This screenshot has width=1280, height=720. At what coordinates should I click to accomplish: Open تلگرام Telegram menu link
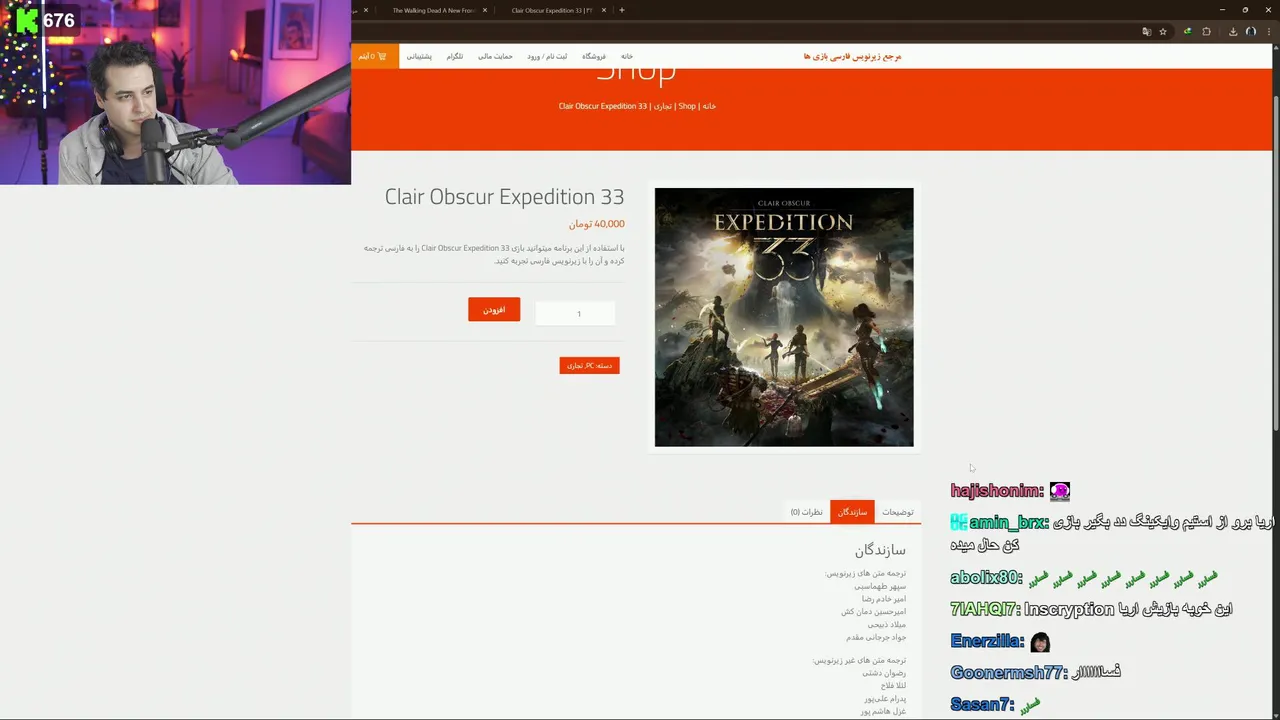[455, 56]
